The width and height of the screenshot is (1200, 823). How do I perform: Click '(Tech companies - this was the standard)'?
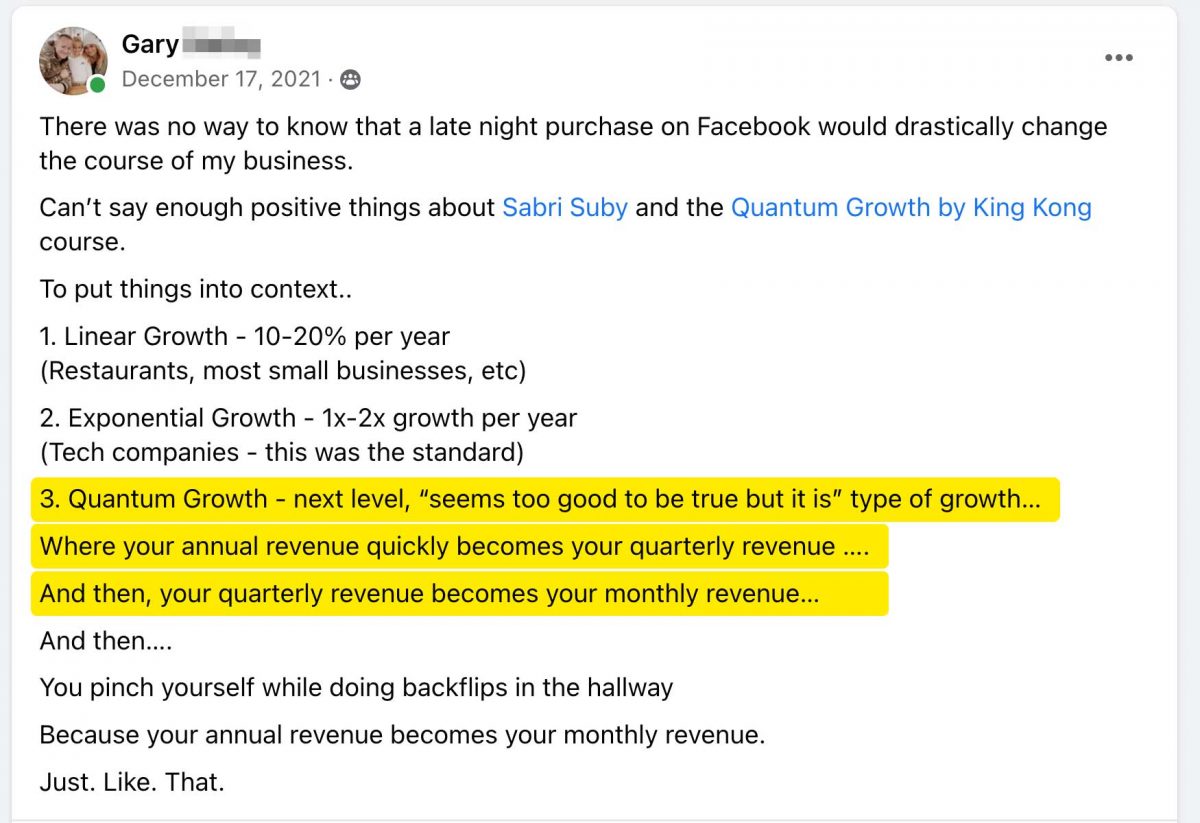[x=282, y=452]
